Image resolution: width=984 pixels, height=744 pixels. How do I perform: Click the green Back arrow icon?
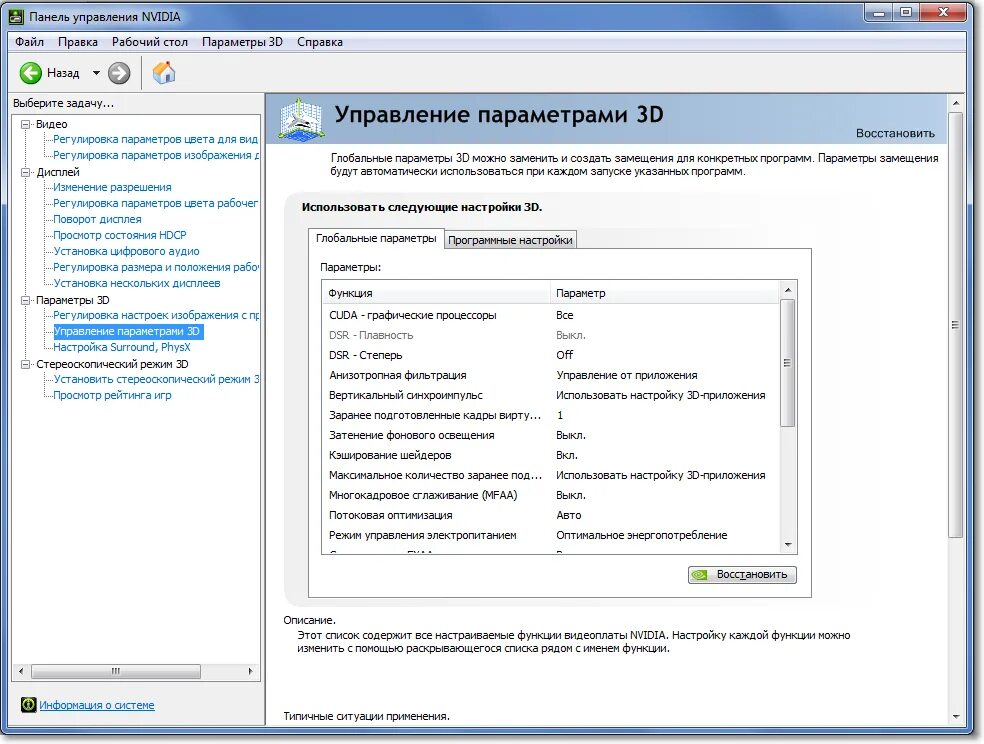point(31,73)
